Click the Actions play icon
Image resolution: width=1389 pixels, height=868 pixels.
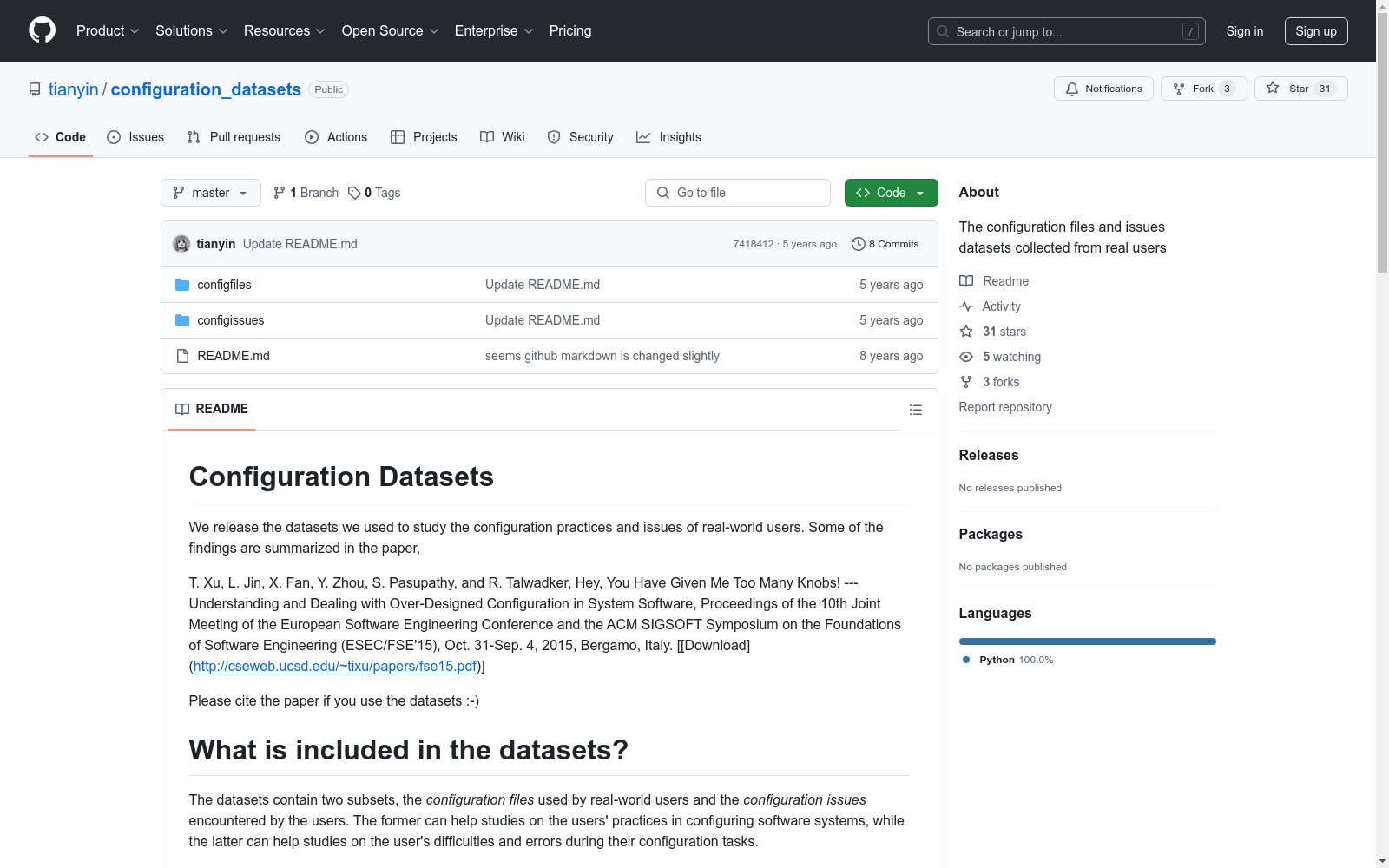(x=312, y=137)
